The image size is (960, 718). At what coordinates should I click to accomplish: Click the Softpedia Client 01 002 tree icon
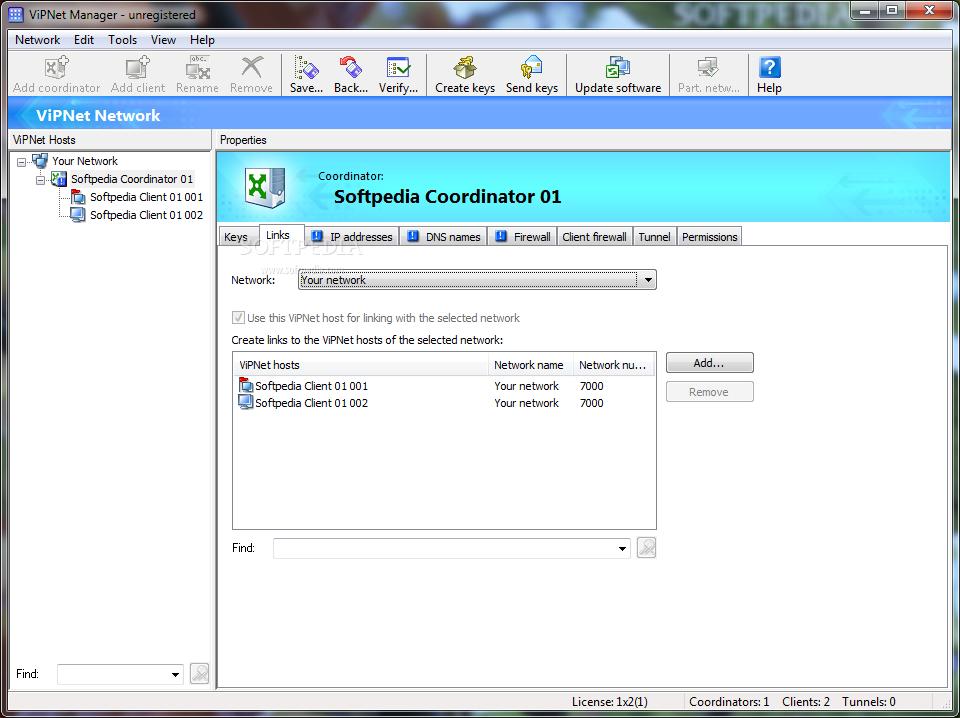[x=78, y=214]
